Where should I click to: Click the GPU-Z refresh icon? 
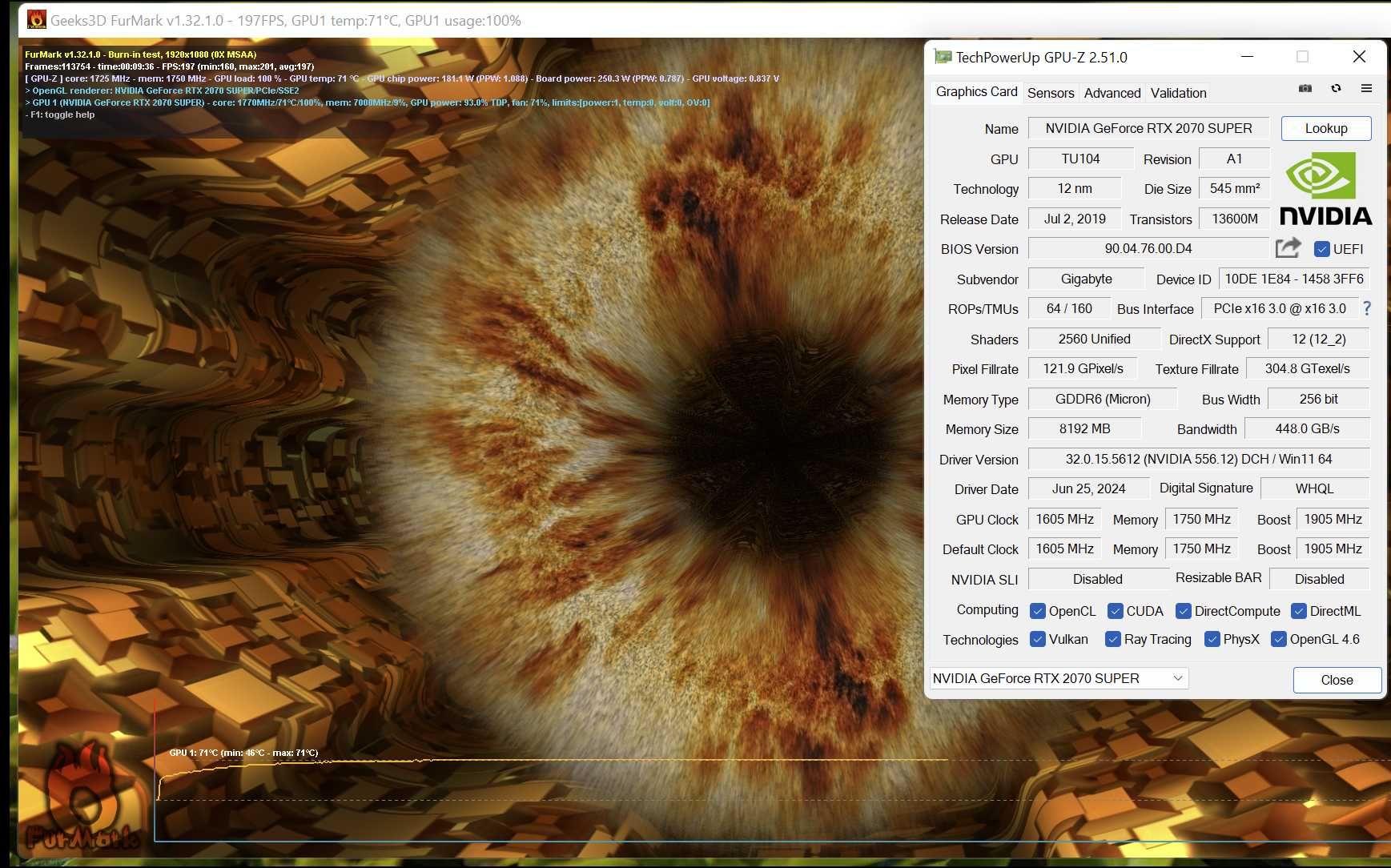tap(1336, 89)
